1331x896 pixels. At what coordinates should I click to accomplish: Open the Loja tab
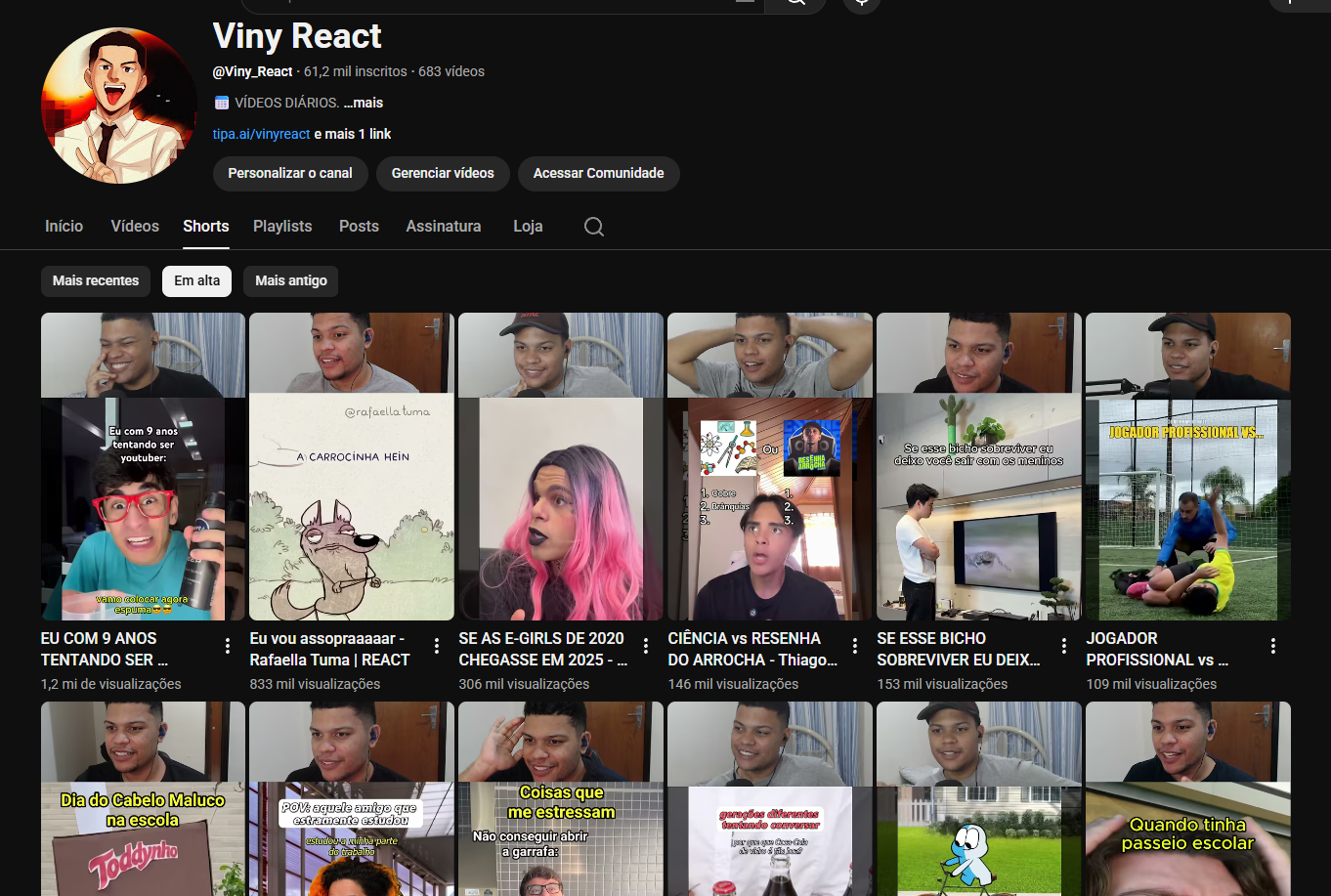click(x=528, y=226)
